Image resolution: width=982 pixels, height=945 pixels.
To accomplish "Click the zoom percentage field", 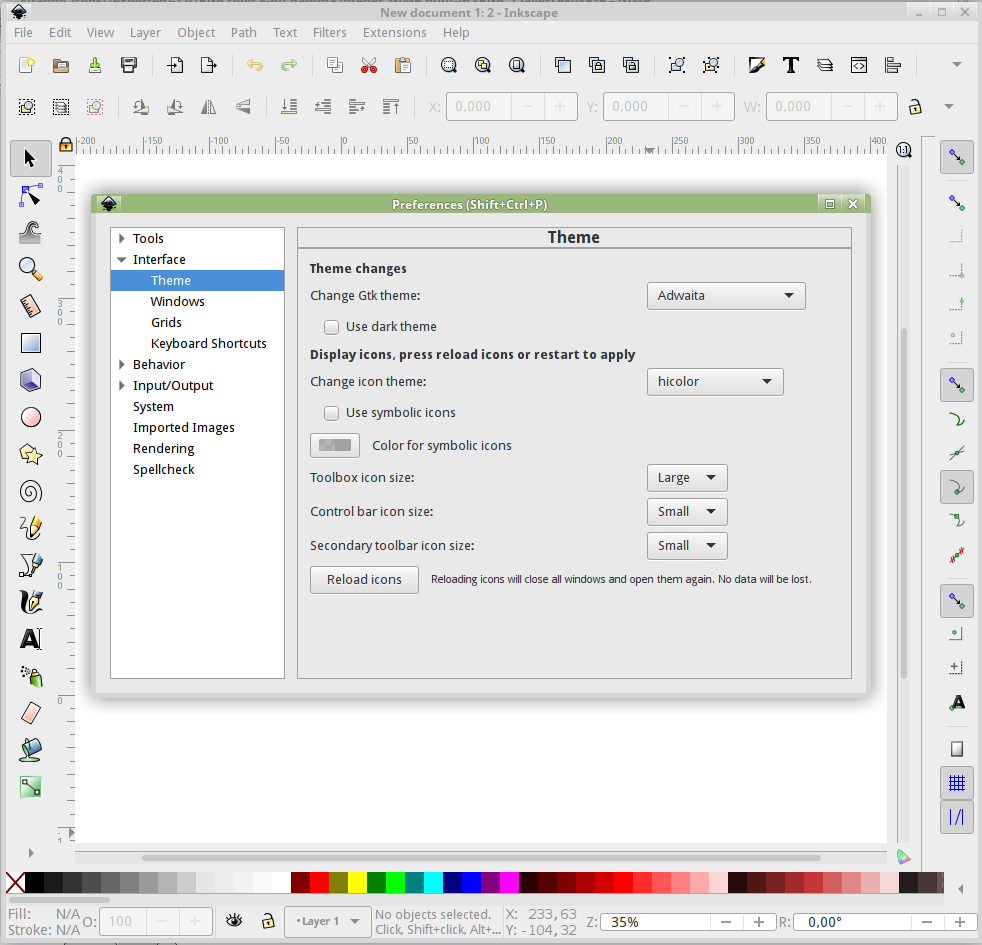I will tap(655, 922).
